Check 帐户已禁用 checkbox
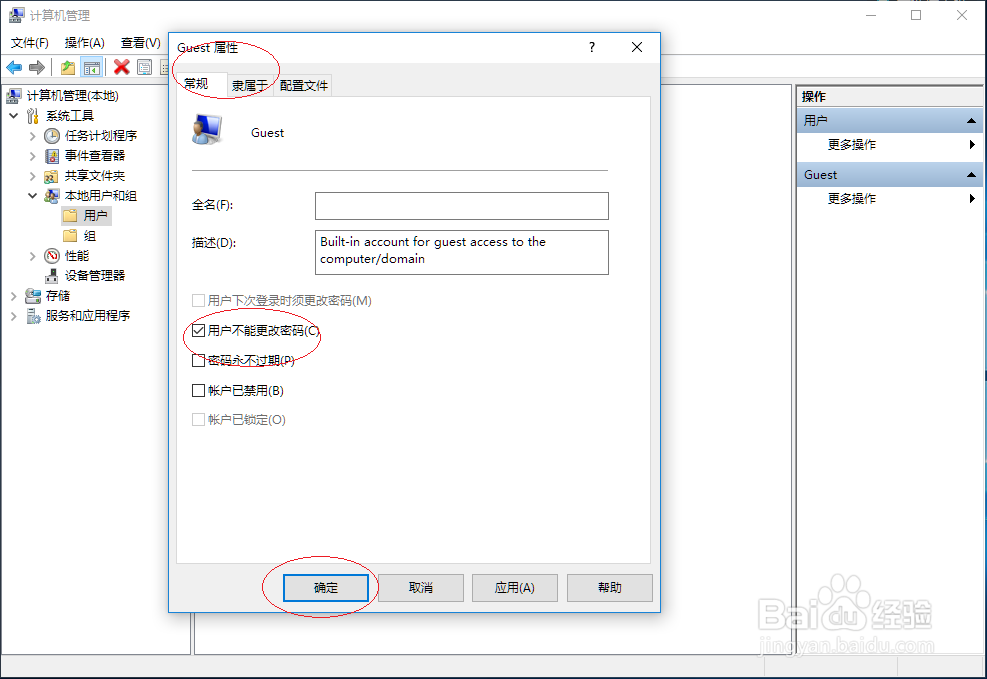 point(198,391)
